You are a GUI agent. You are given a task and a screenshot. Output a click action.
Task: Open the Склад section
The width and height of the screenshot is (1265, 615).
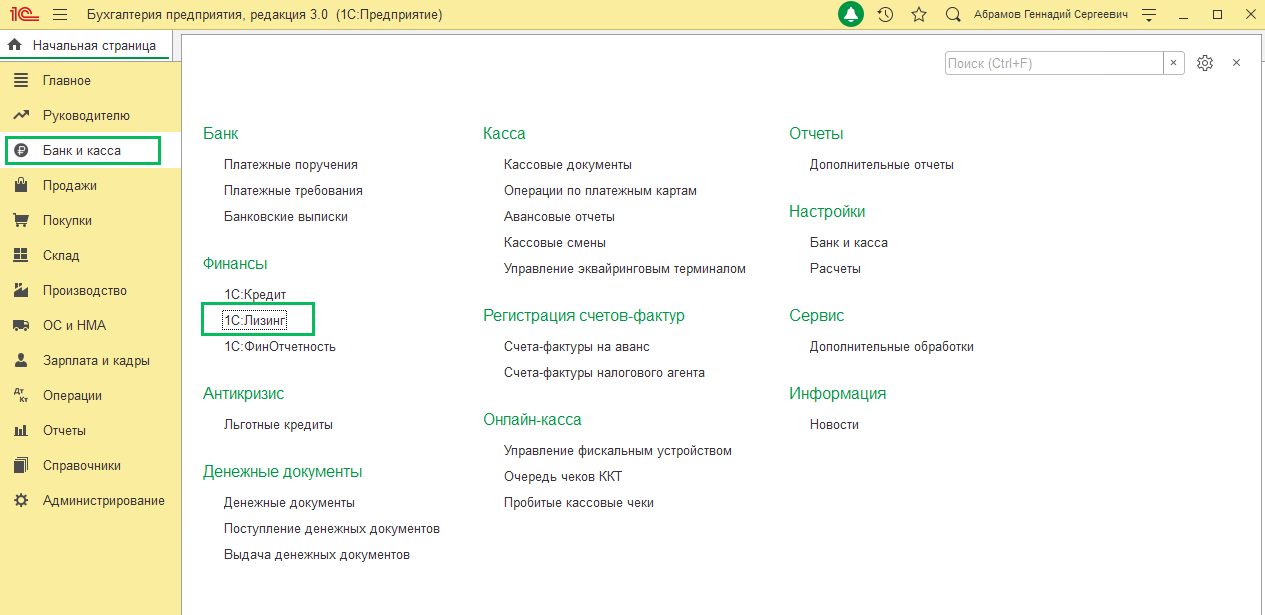pos(61,256)
